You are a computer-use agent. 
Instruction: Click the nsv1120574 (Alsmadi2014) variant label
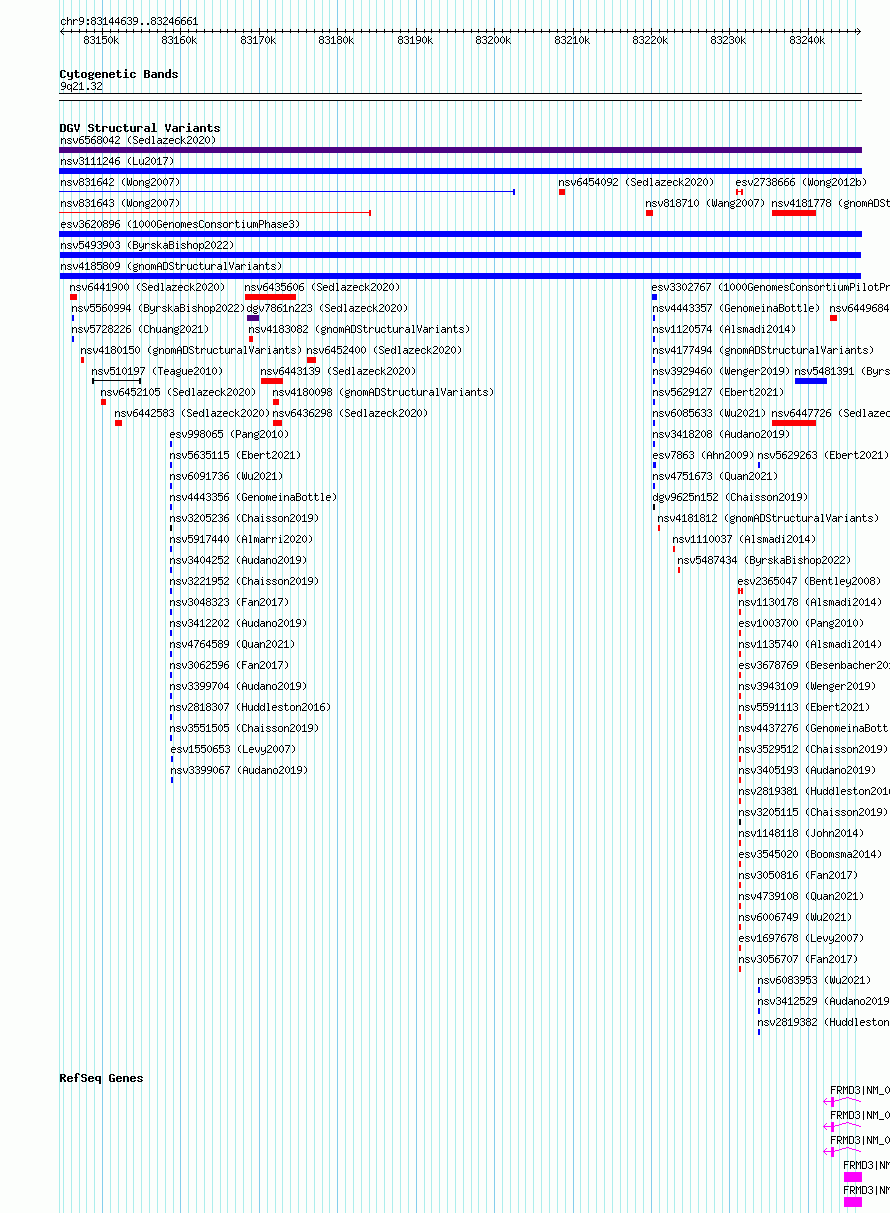click(724, 330)
